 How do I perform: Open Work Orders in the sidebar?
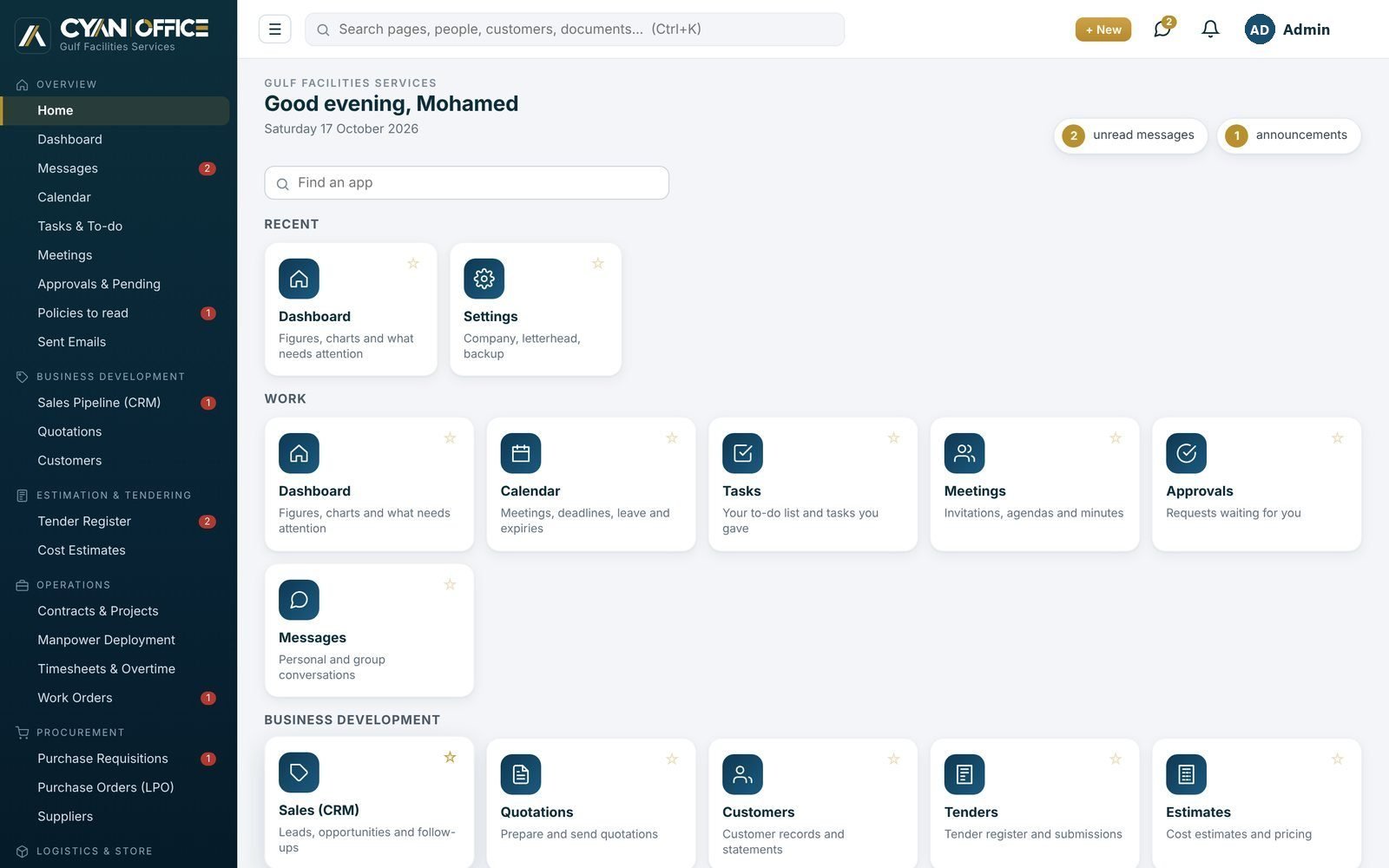pos(116,698)
